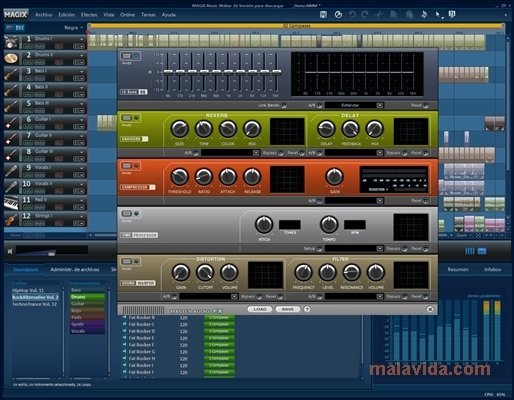Click the microphone icon of track 9 Vocals I

point(11,171)
